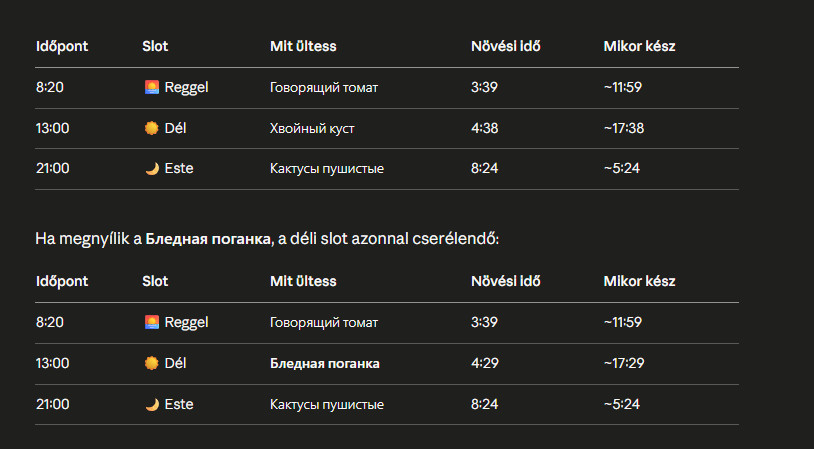This screenshot has width=814, height=449.
Task: Click the 4:38 growth time value
Action: (x=484, y=128)
